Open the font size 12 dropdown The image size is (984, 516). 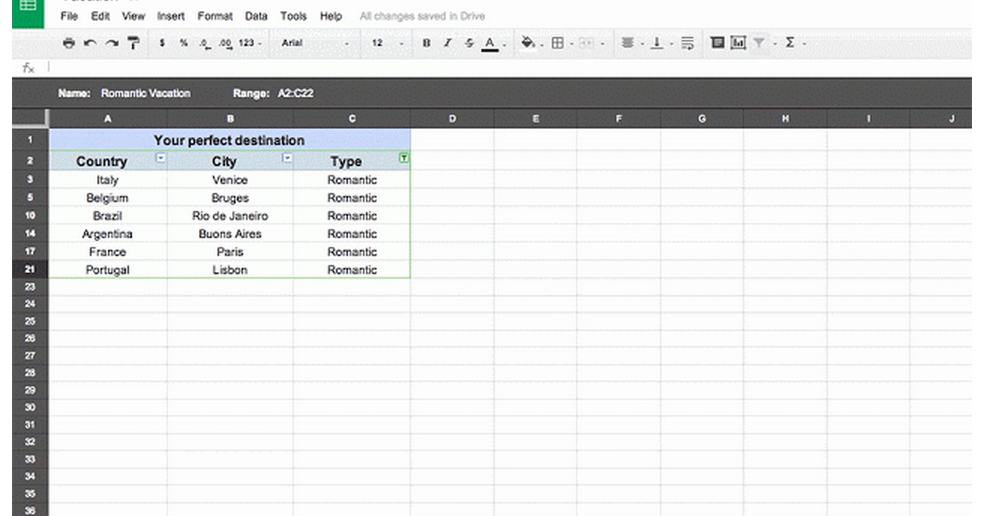(x=387, y=43)
